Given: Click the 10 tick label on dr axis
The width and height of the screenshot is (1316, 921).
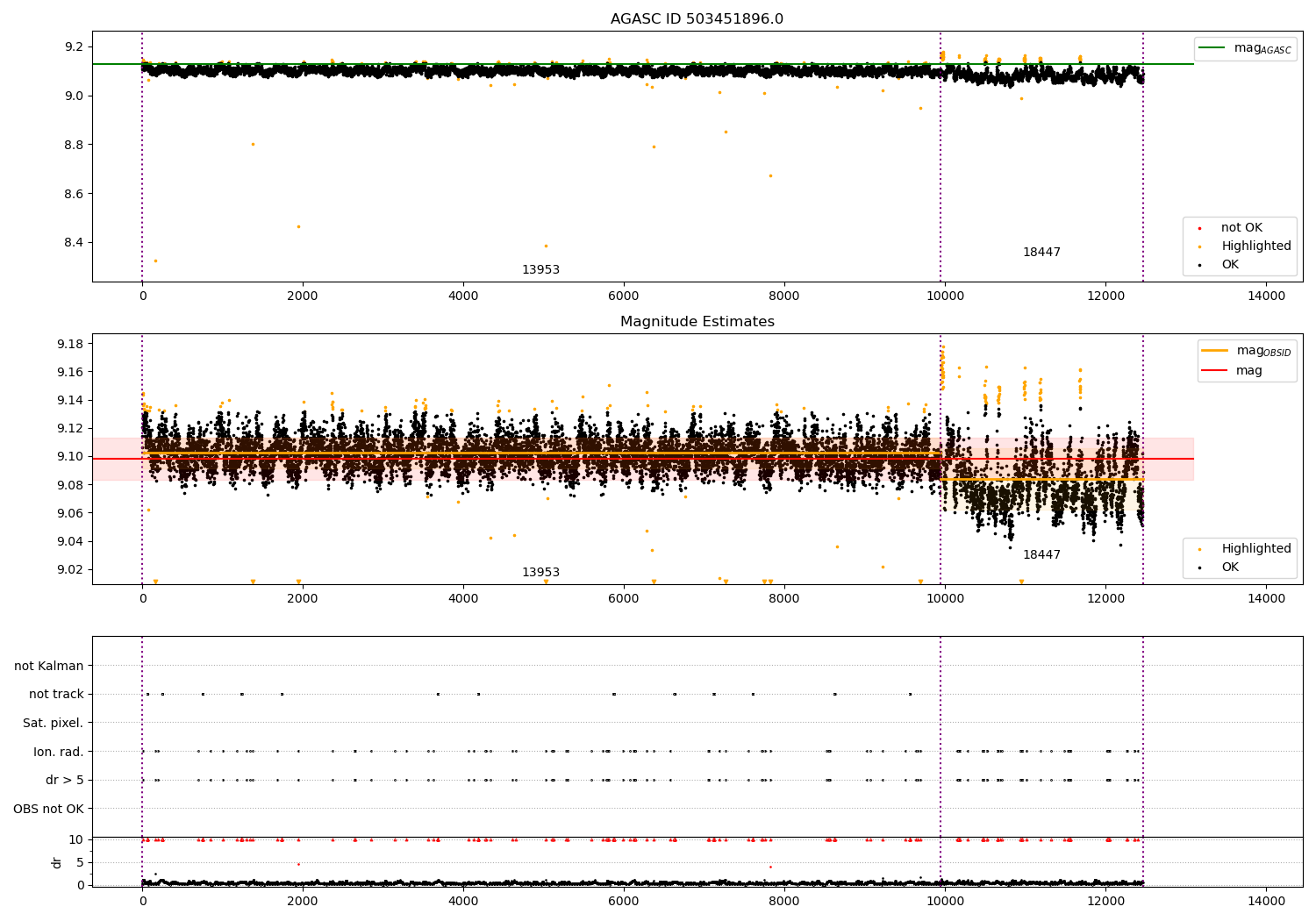Looking at the screenshot, I should coord(76,840).
